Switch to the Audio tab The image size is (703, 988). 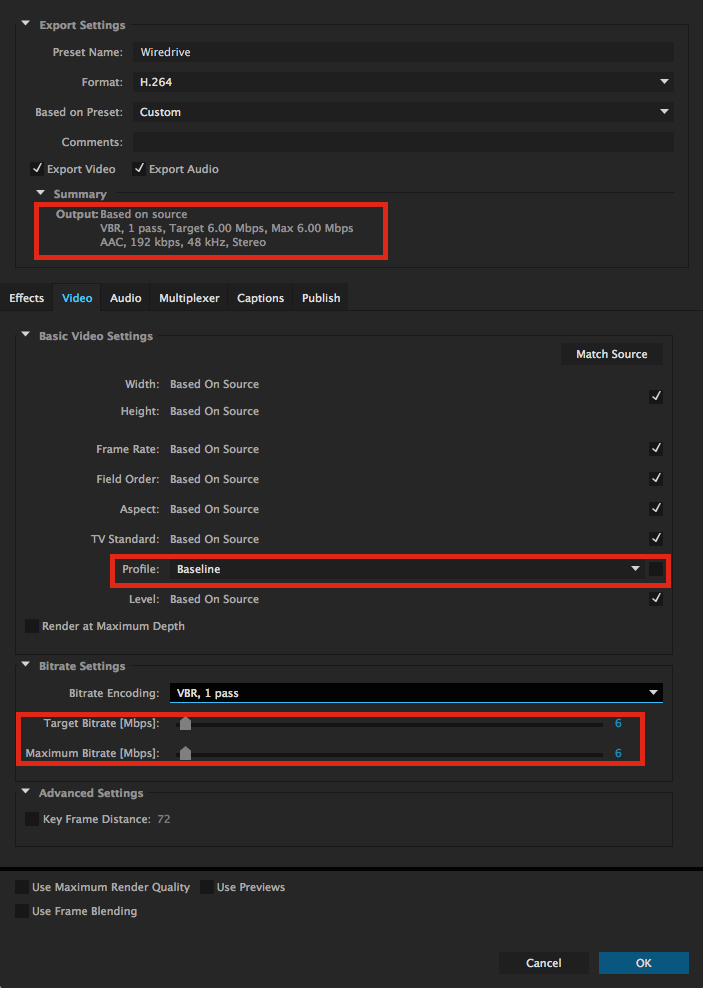pyautogui.click(x=125, y=297)
